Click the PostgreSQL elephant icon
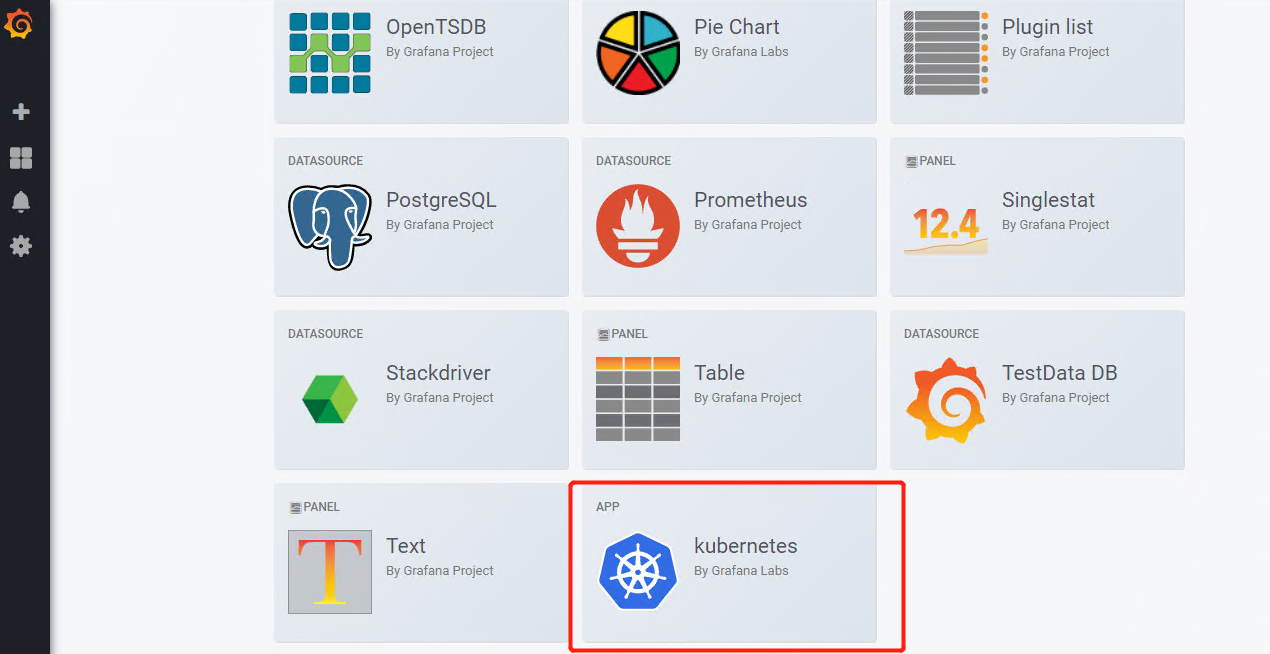1270x654 pixels. 330,226
